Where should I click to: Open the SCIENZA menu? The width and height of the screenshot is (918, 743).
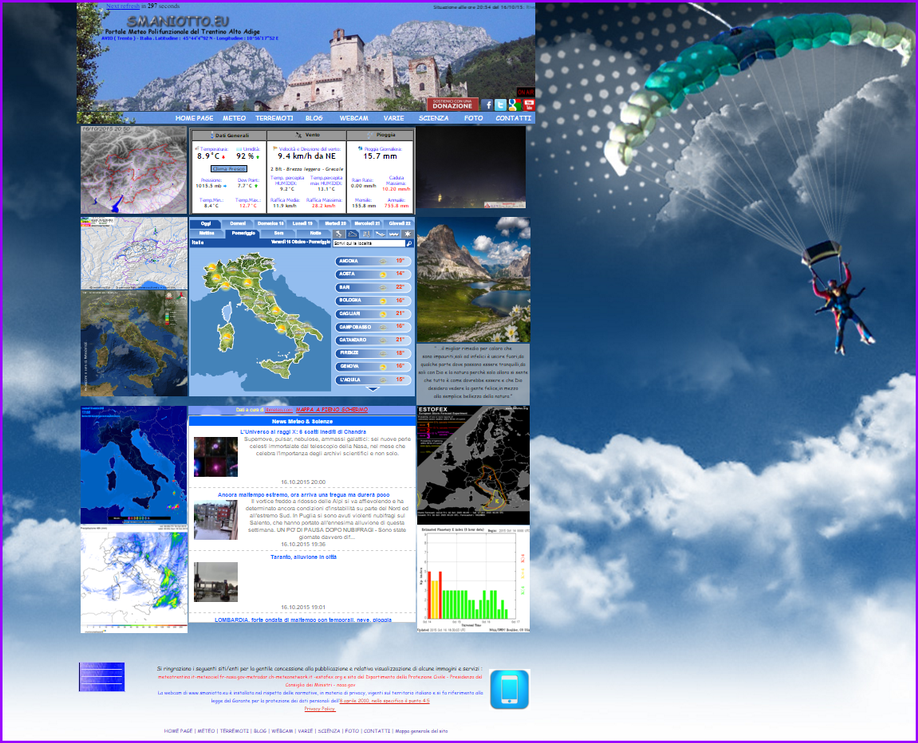point(434,118)
